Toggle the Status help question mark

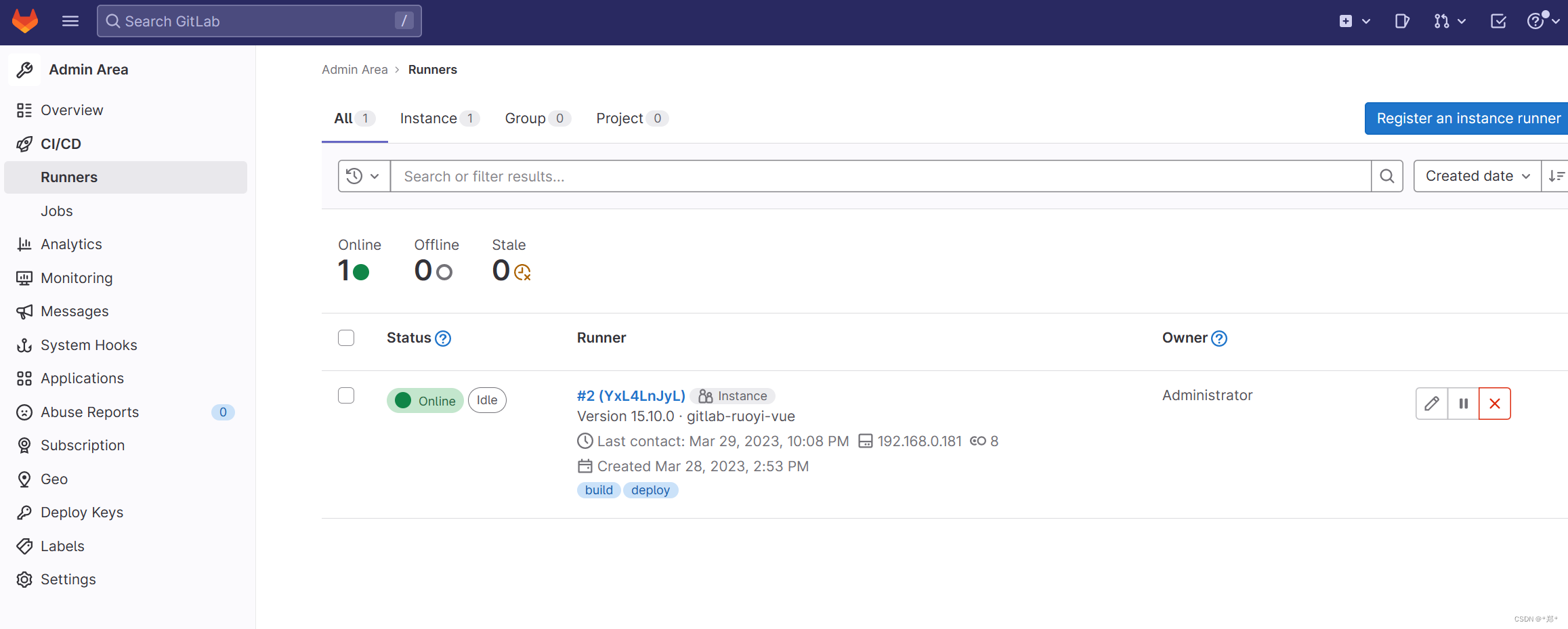pyautogui.click(x=443, y=337)
